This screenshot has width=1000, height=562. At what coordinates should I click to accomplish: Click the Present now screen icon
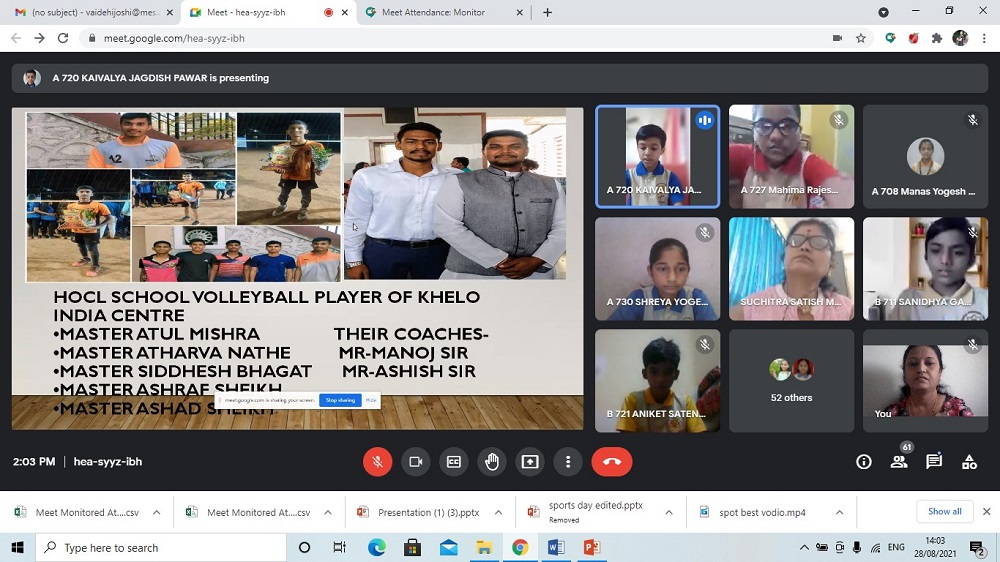click(530, 462)
